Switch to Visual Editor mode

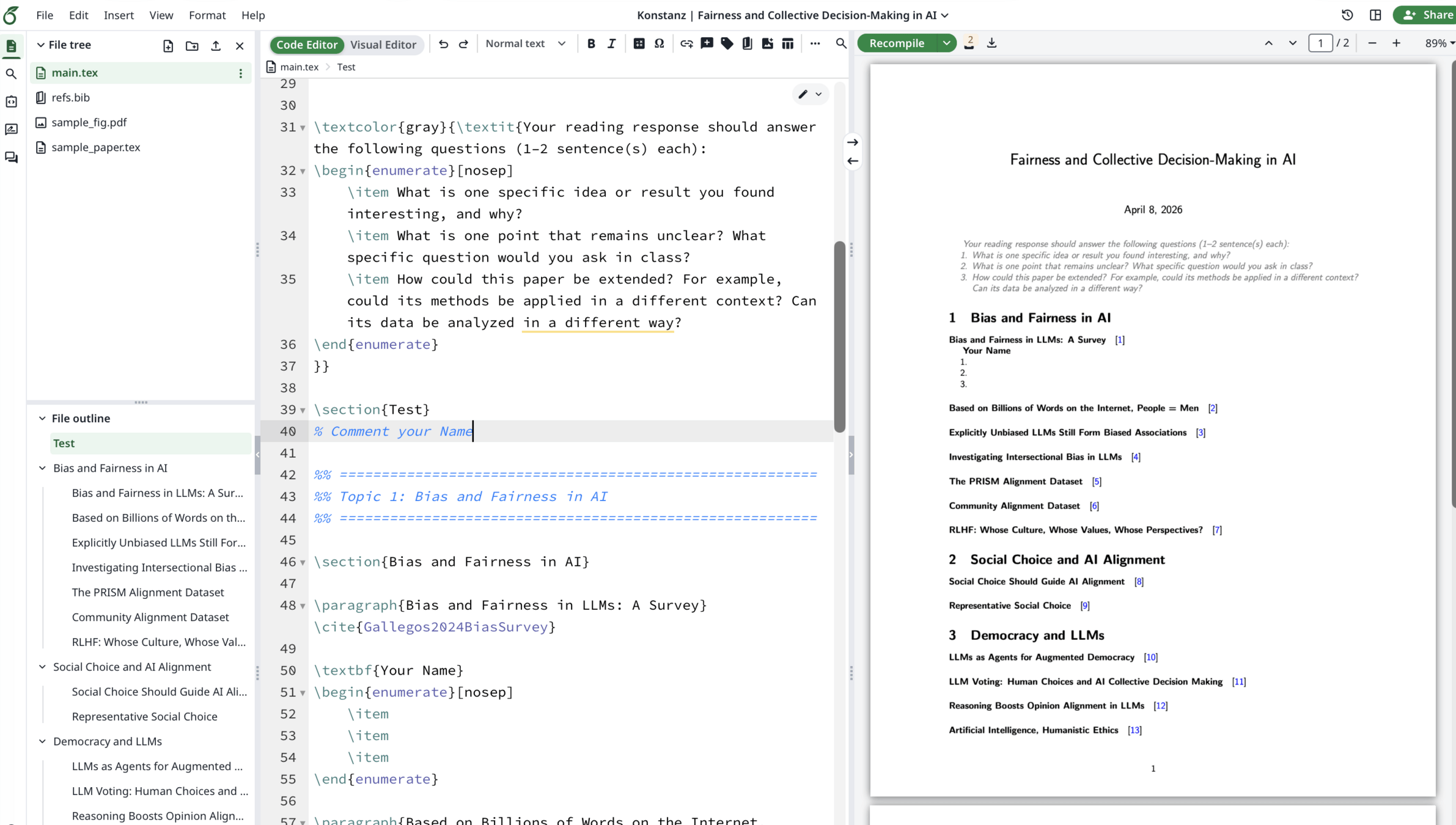pos(383,45)
